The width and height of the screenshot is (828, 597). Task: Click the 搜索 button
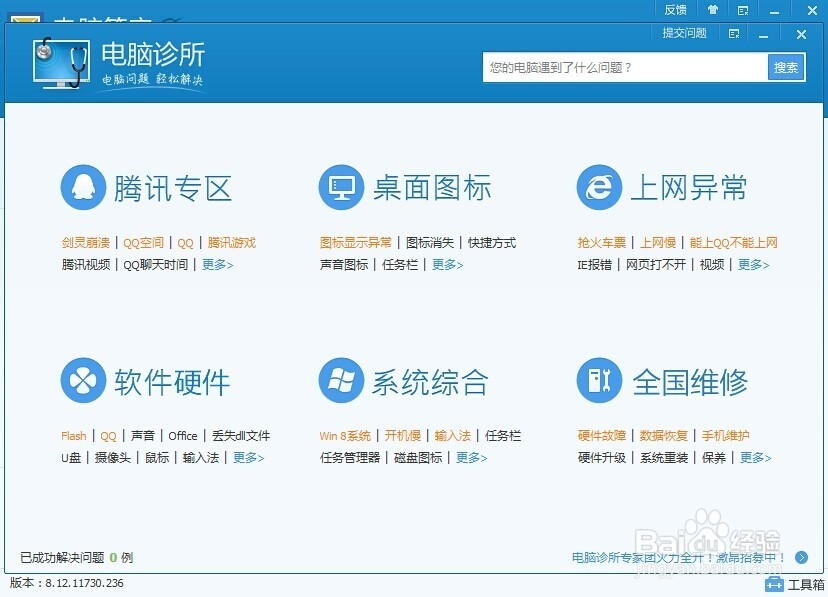786,68
